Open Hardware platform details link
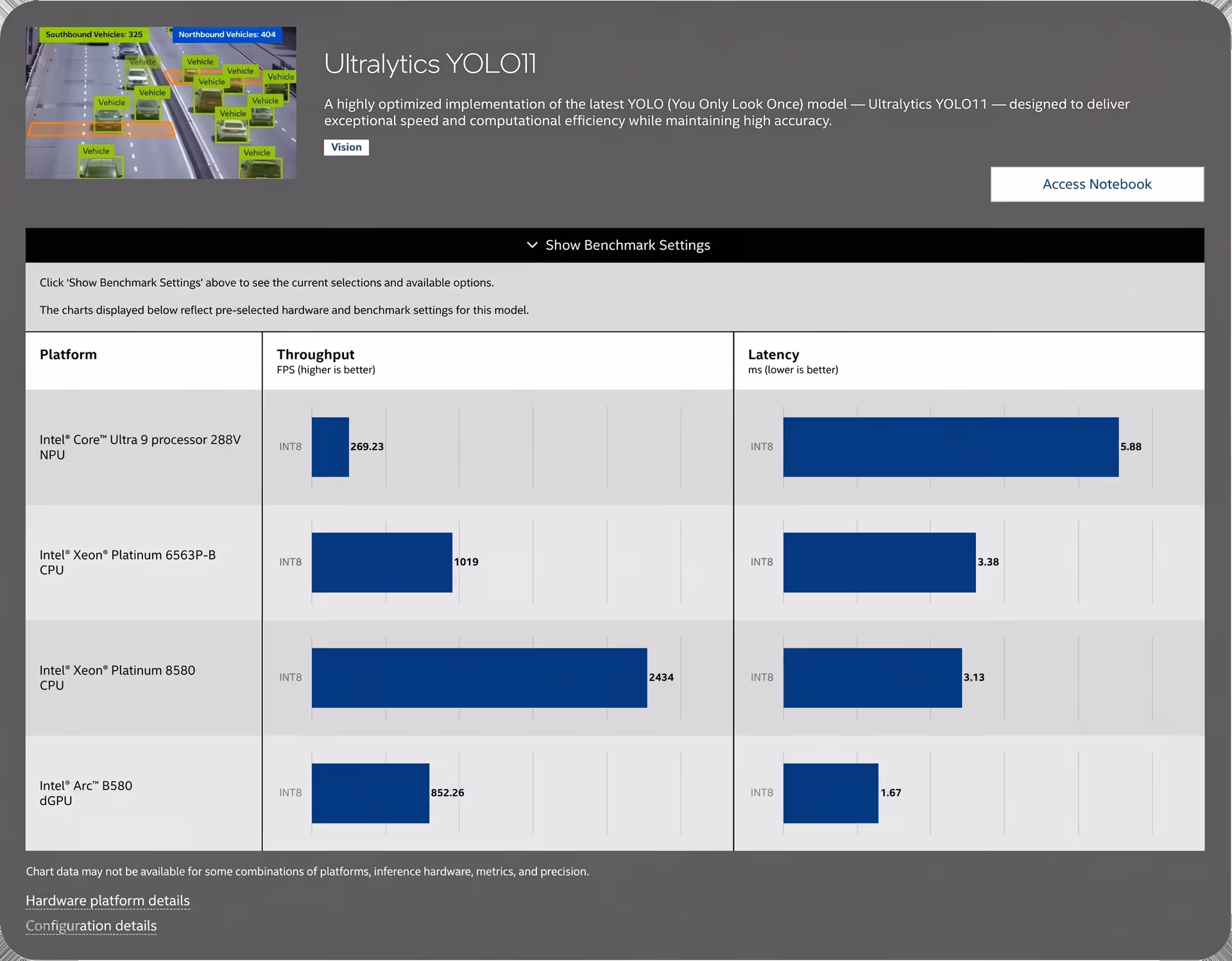 pyautogui.click(x=108, y=901)
